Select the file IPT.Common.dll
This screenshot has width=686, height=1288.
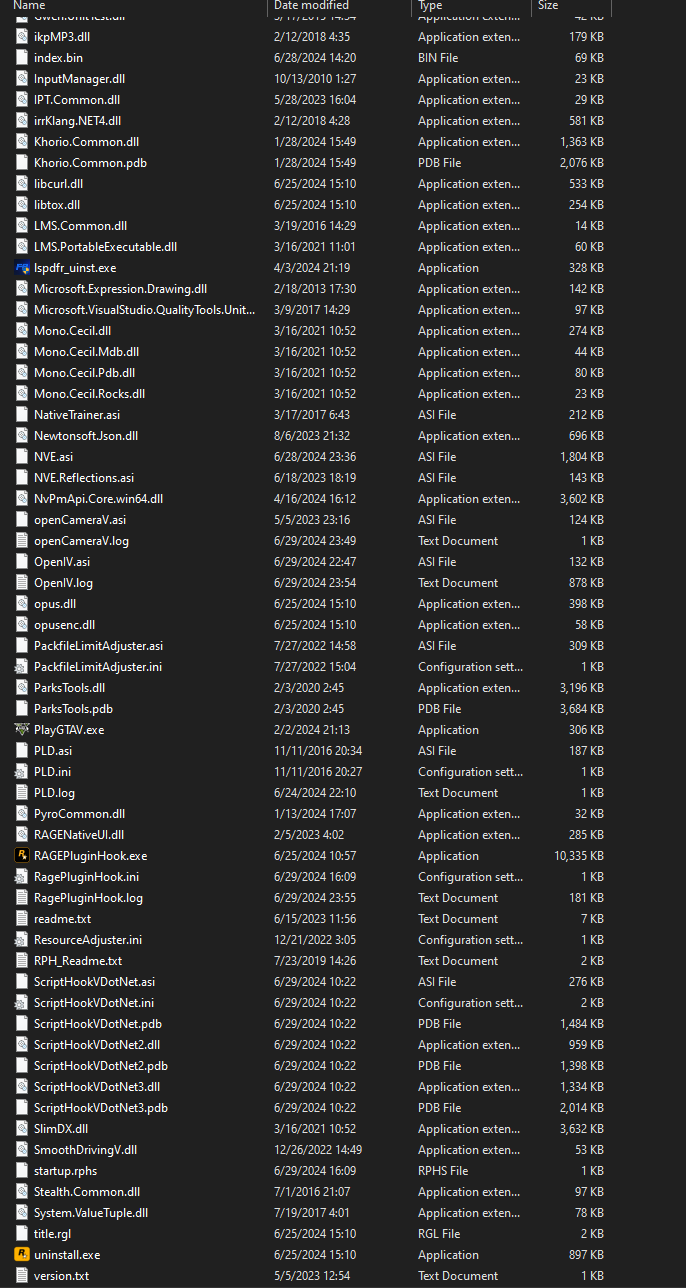(x=78, y=100)
